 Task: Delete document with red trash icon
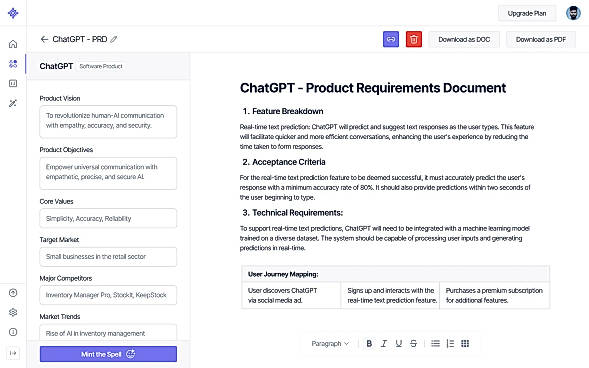pos(414,39)
